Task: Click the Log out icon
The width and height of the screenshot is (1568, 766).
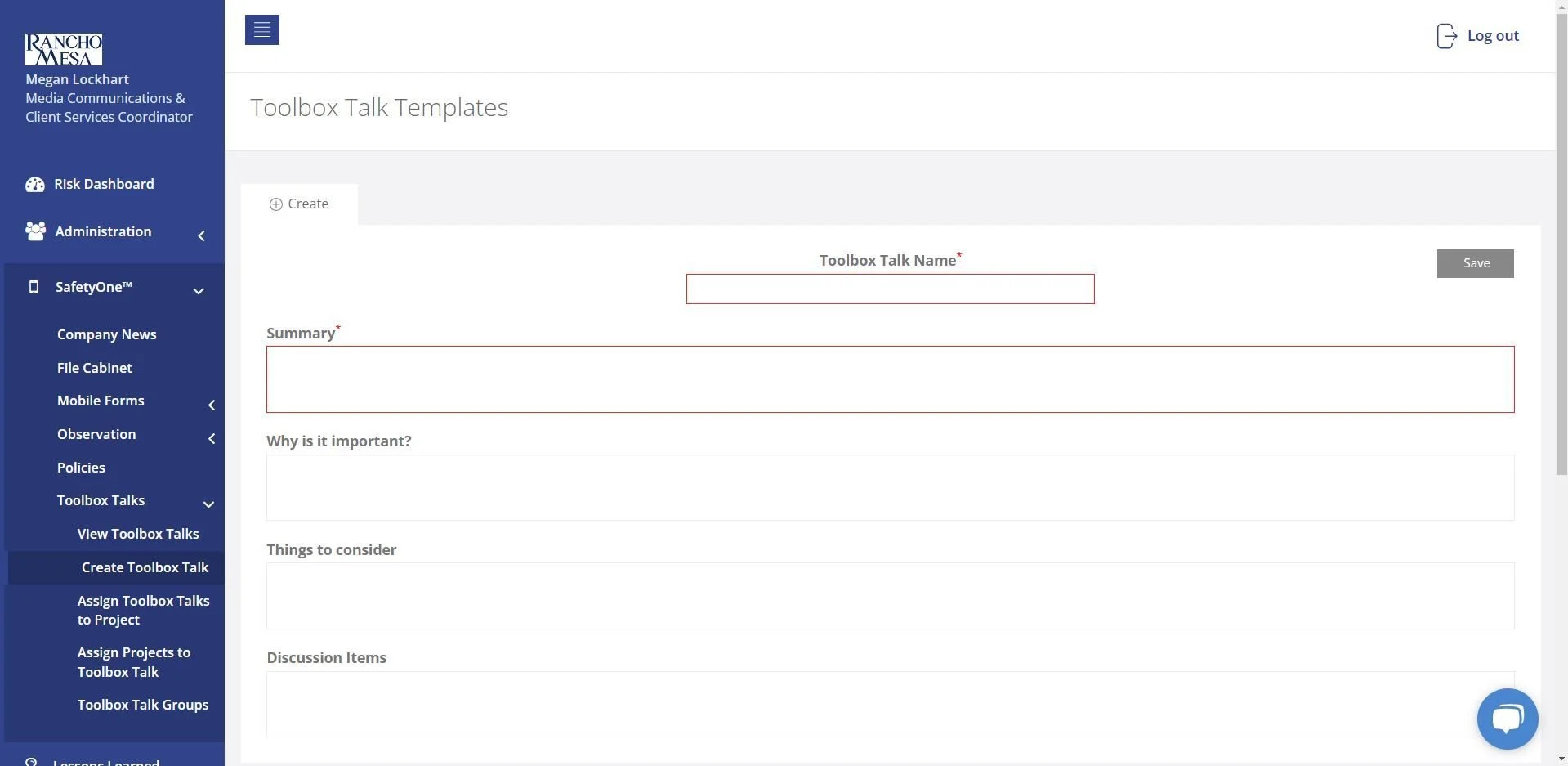Action: 1446,35
